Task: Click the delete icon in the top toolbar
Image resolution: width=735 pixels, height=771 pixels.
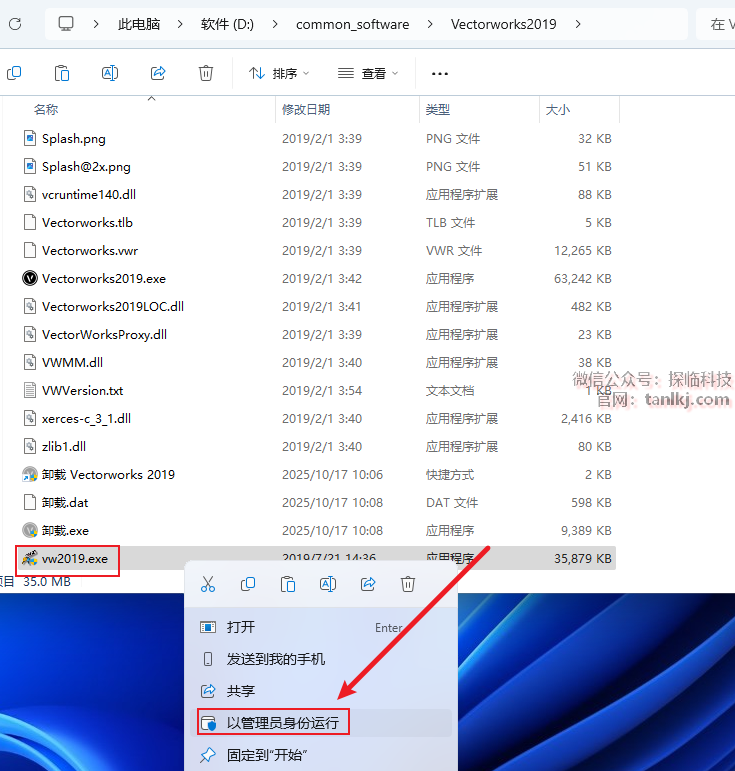Action: (206, 73)
